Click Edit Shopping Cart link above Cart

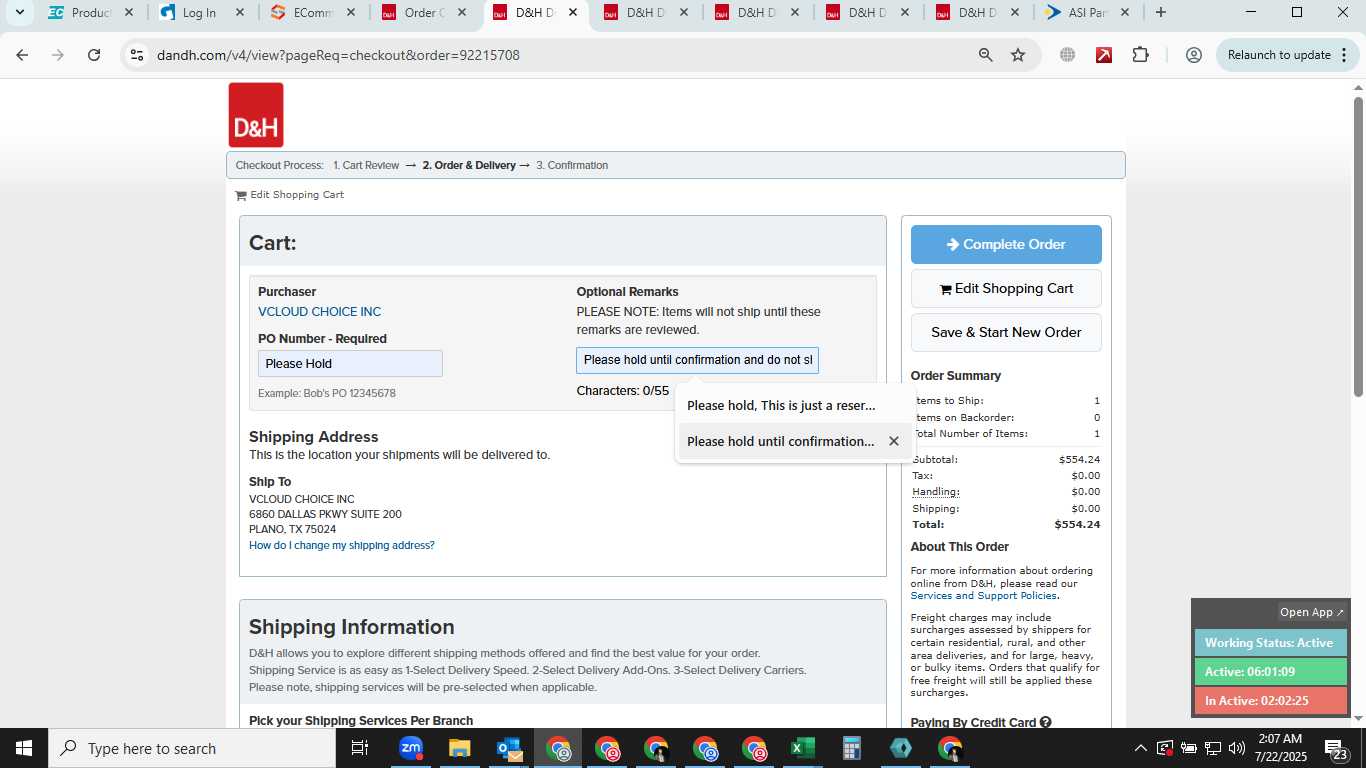(297, 195)
